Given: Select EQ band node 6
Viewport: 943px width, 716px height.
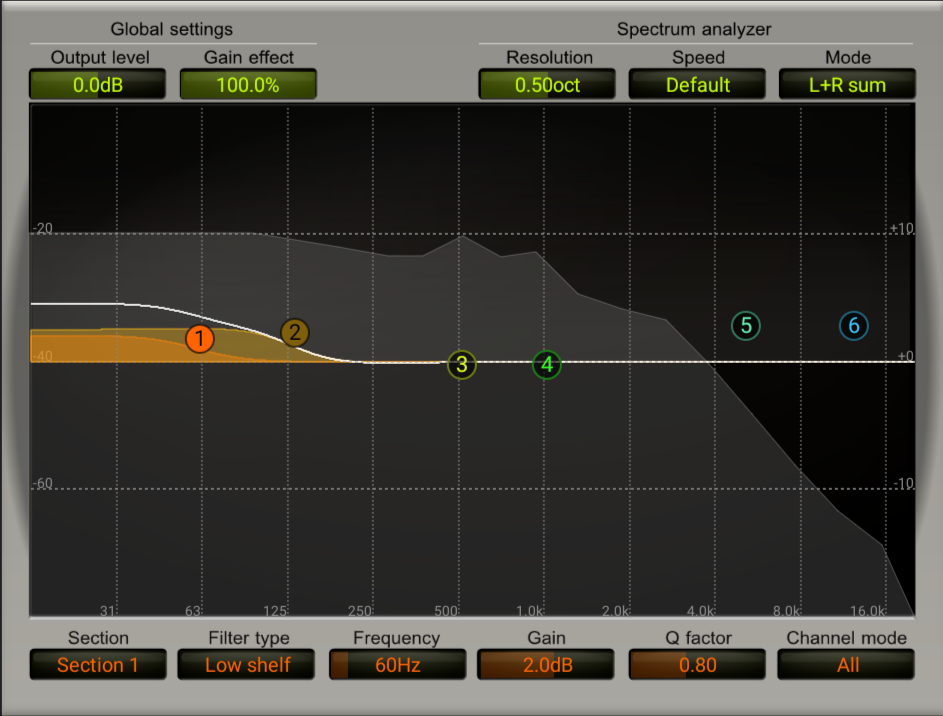Looking at the screenshot, I should coord(853,326).
